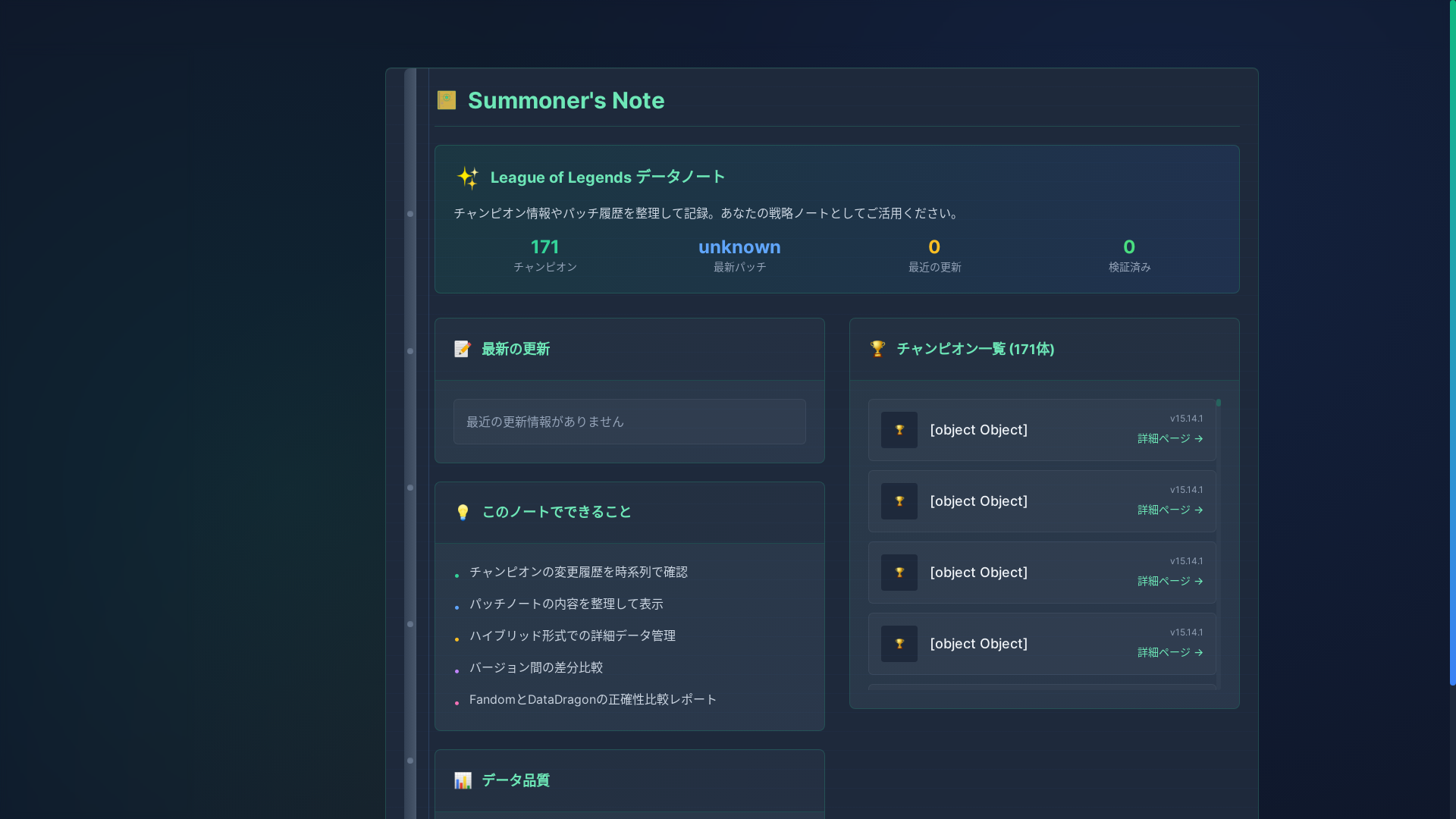Click the 0 above 最近の更新
This screenshot has height=819, width=1456.
[x=934, y=247]
